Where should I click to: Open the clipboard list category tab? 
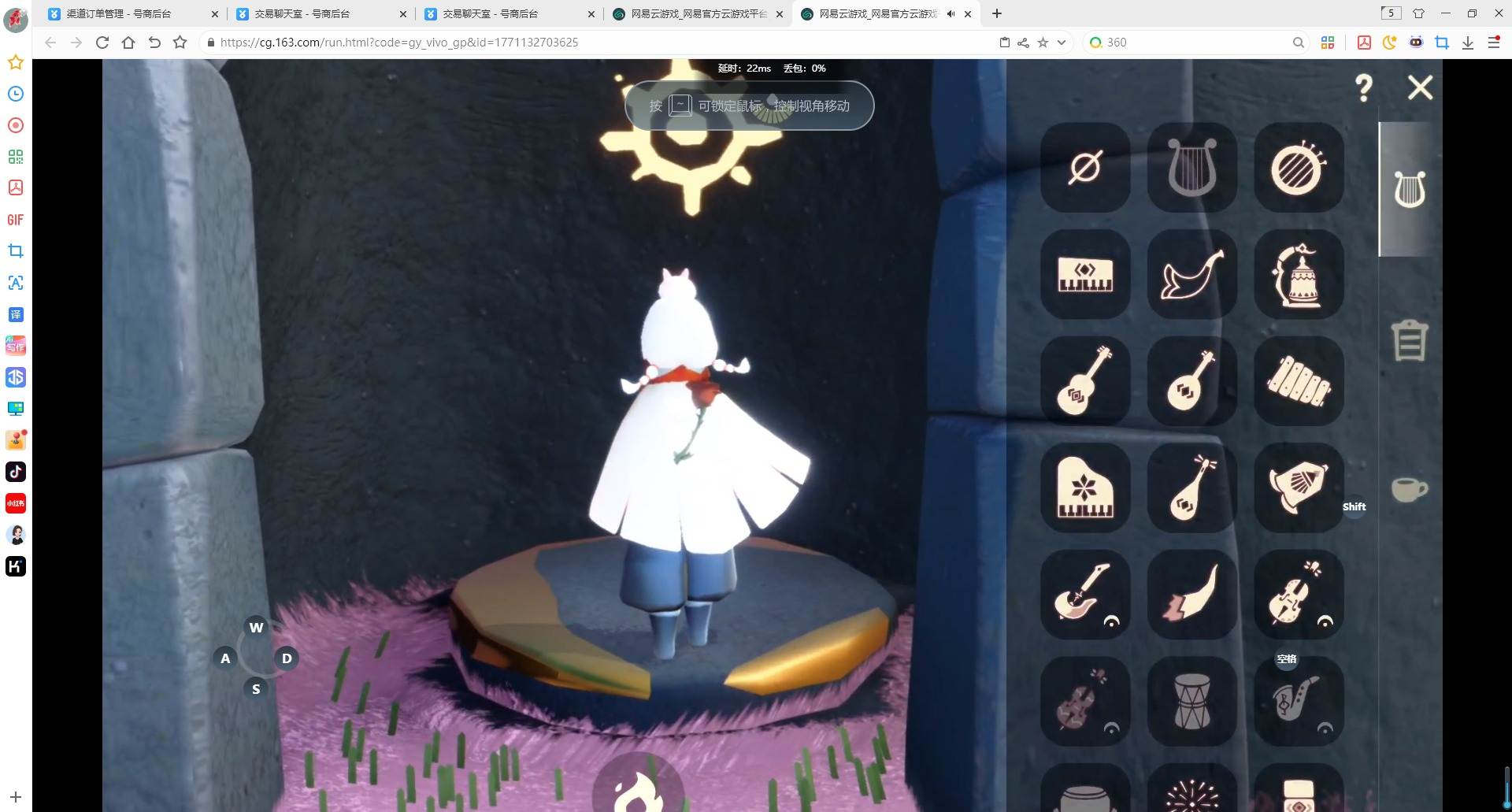coord(1410,340)
